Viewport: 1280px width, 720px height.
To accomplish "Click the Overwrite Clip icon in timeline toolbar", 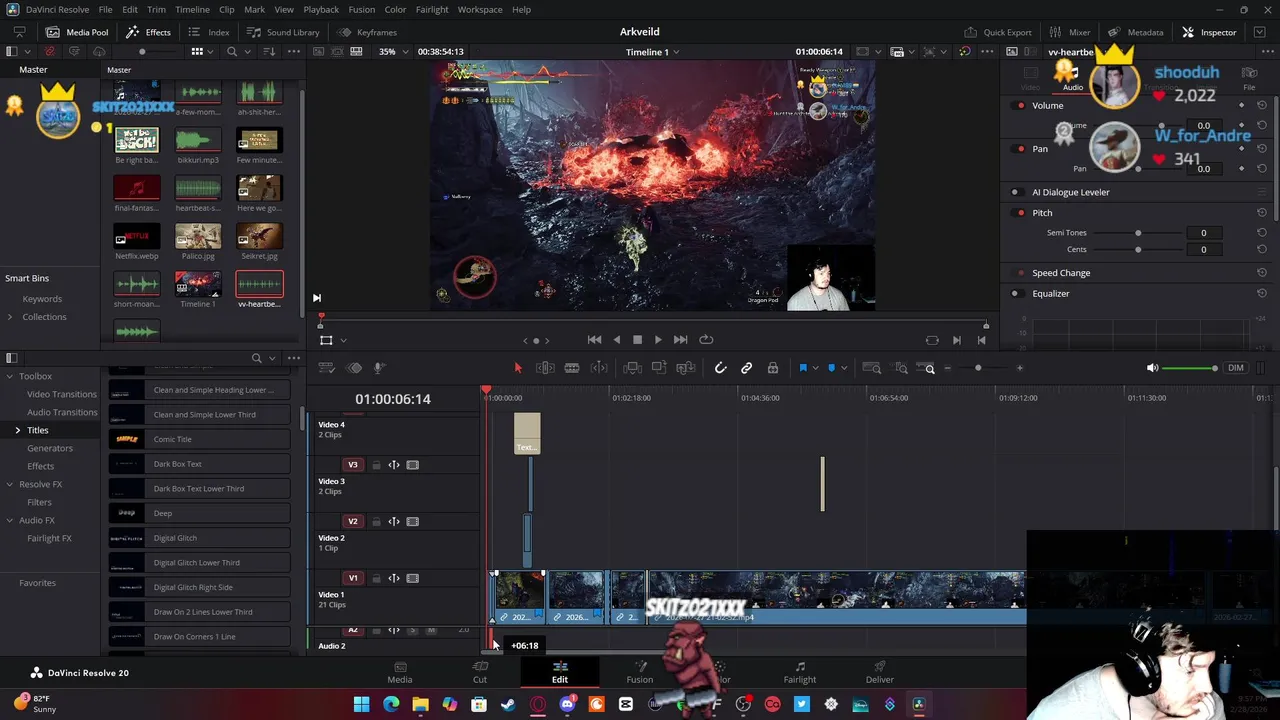I will pyautogui.click(x=659, y=368).
